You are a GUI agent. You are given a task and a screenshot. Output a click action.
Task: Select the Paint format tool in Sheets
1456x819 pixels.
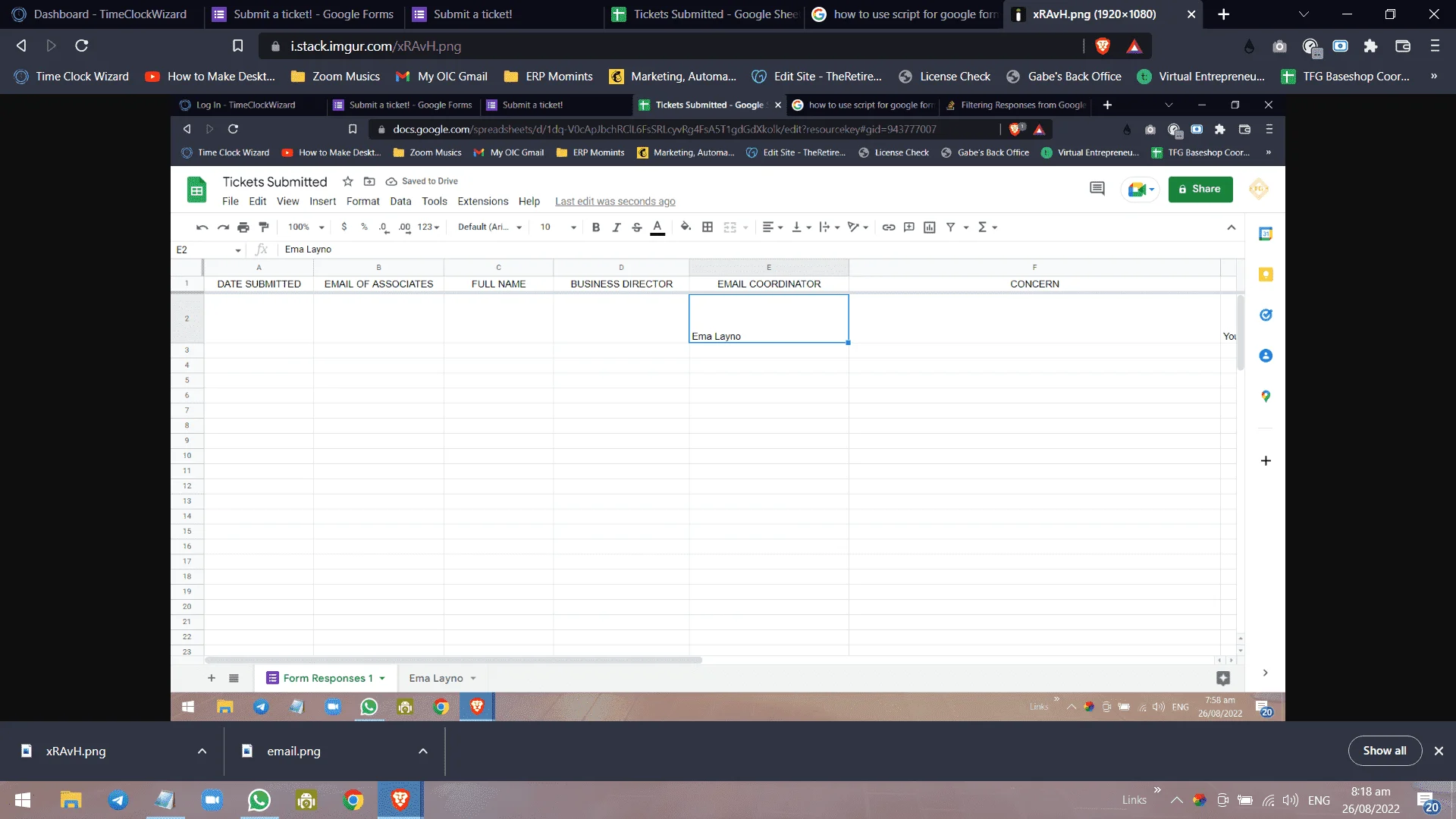point(264,227)
